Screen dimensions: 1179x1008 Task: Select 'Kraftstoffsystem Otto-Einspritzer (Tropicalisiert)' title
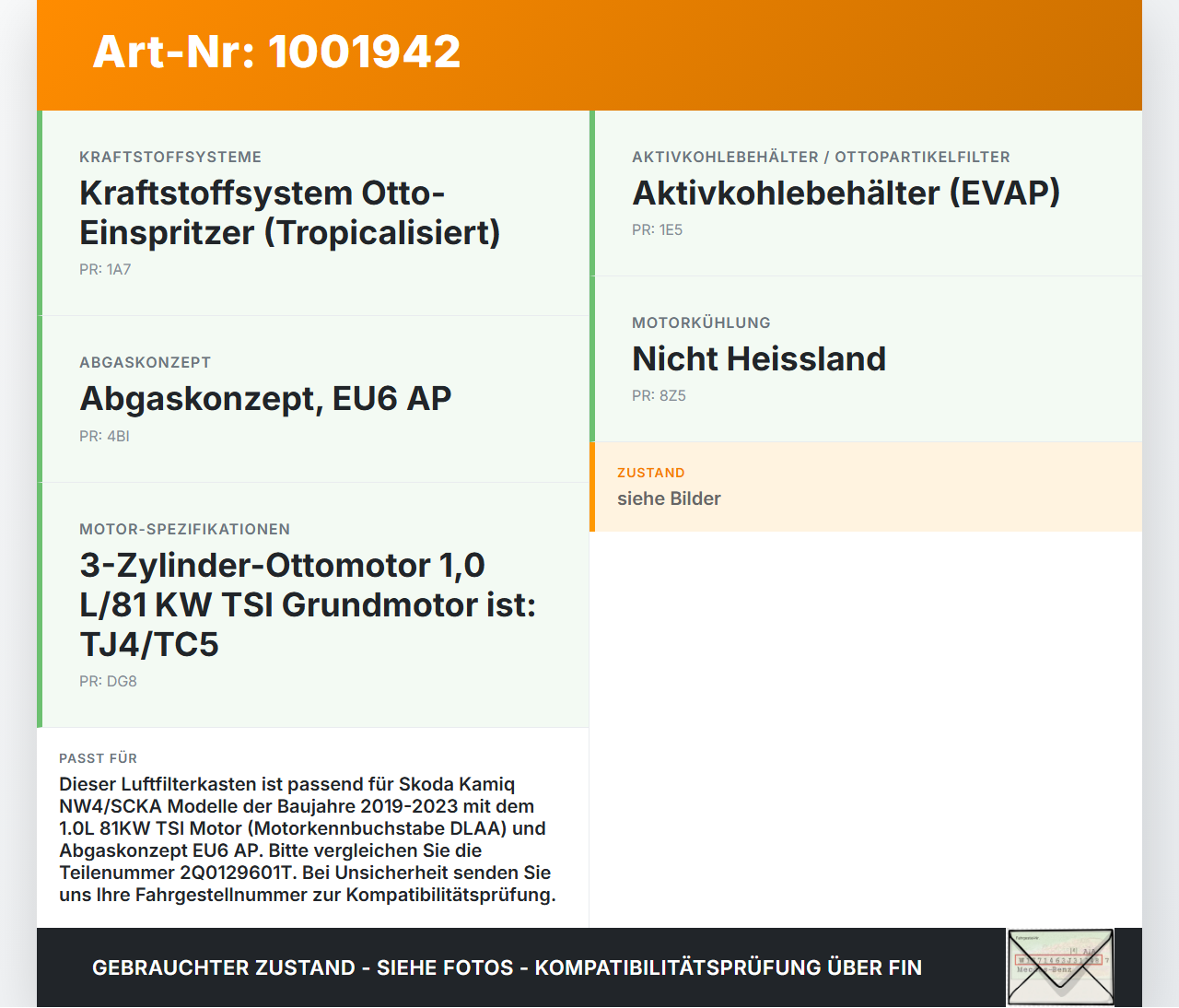(290, 213)
